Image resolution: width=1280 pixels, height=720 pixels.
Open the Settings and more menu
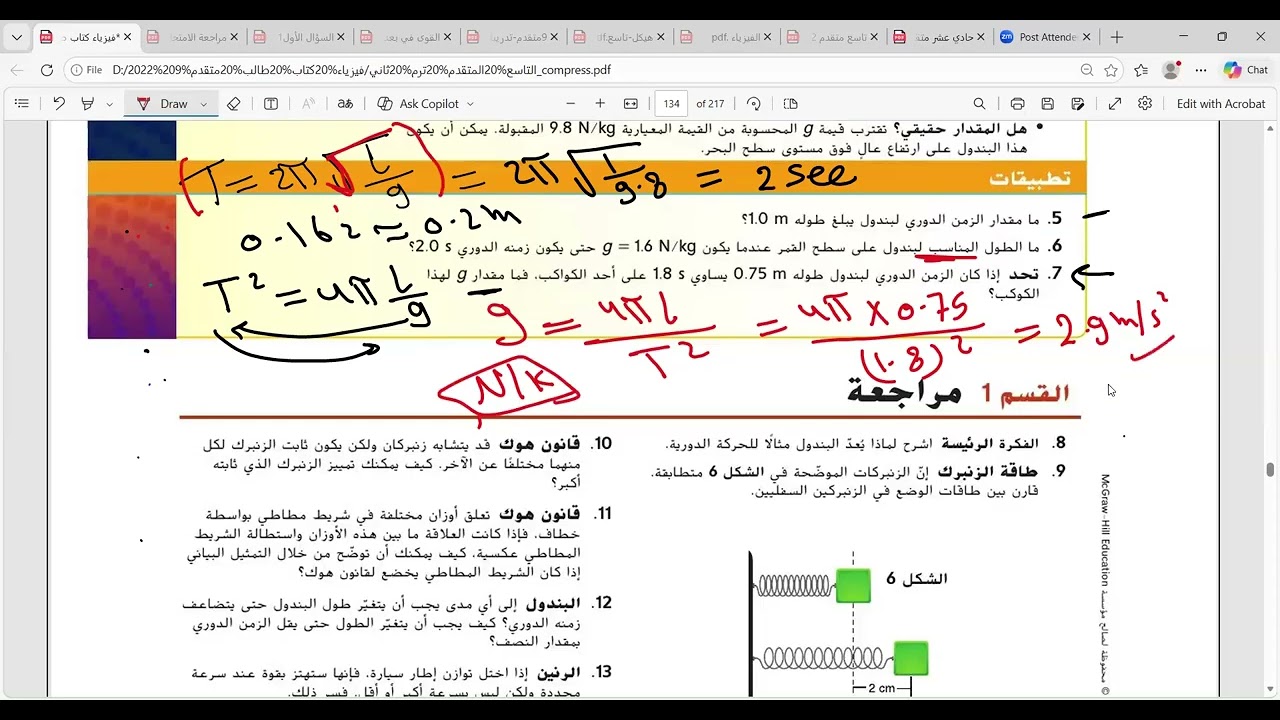(1201, 70)
